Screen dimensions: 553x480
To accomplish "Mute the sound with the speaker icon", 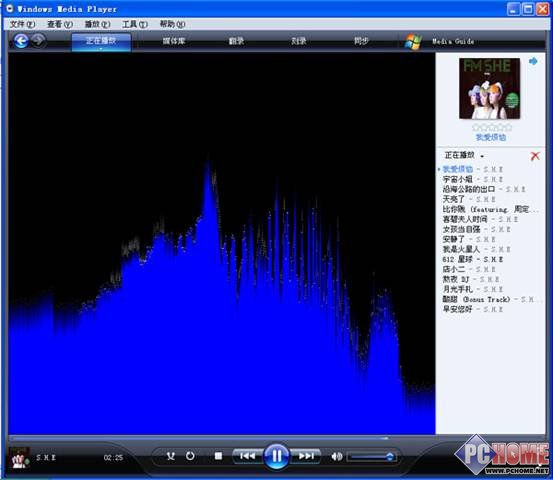I will point(337,456).
